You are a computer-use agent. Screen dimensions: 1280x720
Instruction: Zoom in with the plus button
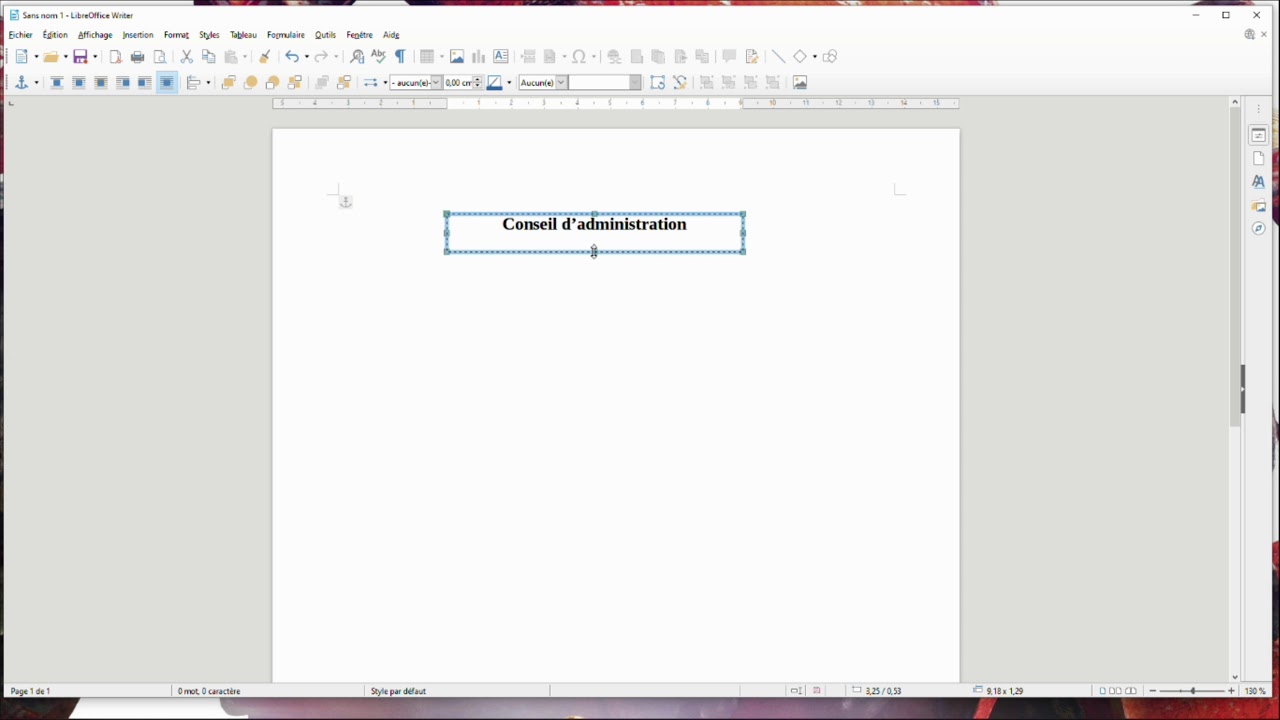(1231, 691)
